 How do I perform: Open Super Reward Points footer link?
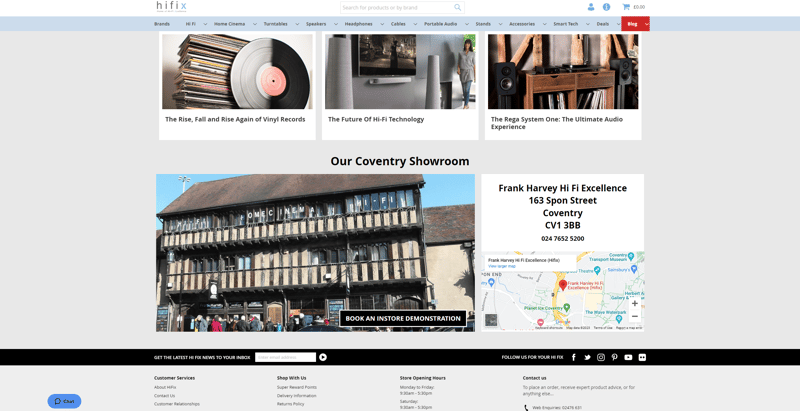(x=296, y=388)
